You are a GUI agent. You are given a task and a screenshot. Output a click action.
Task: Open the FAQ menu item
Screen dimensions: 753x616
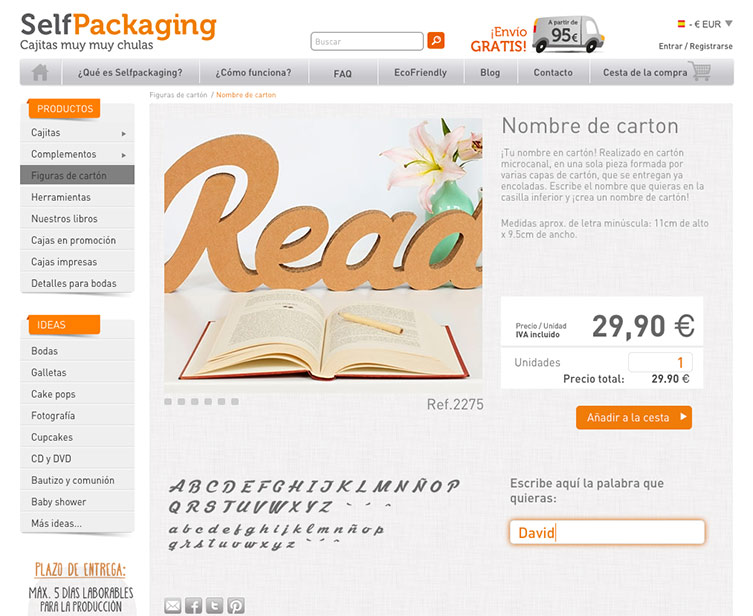click(343, 73)
